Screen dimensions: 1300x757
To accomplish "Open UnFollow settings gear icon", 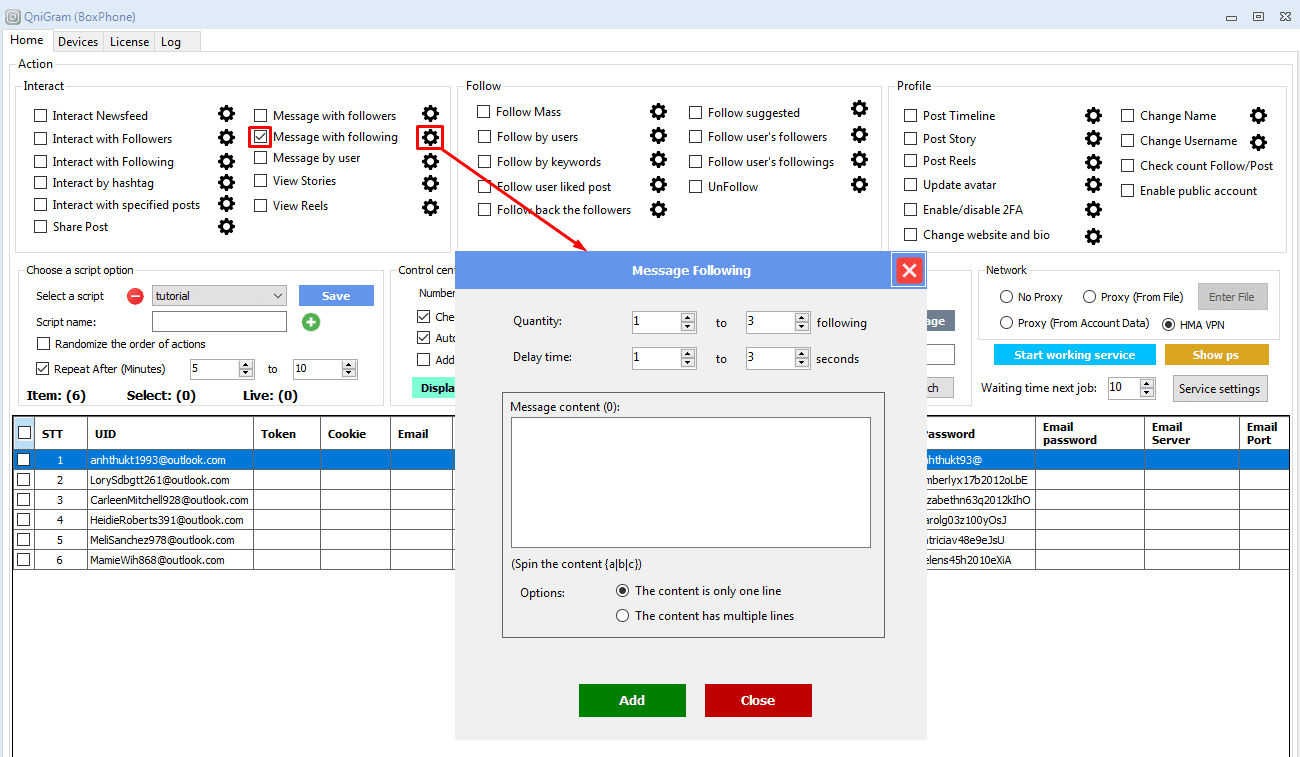I will (x=859, y=184).
